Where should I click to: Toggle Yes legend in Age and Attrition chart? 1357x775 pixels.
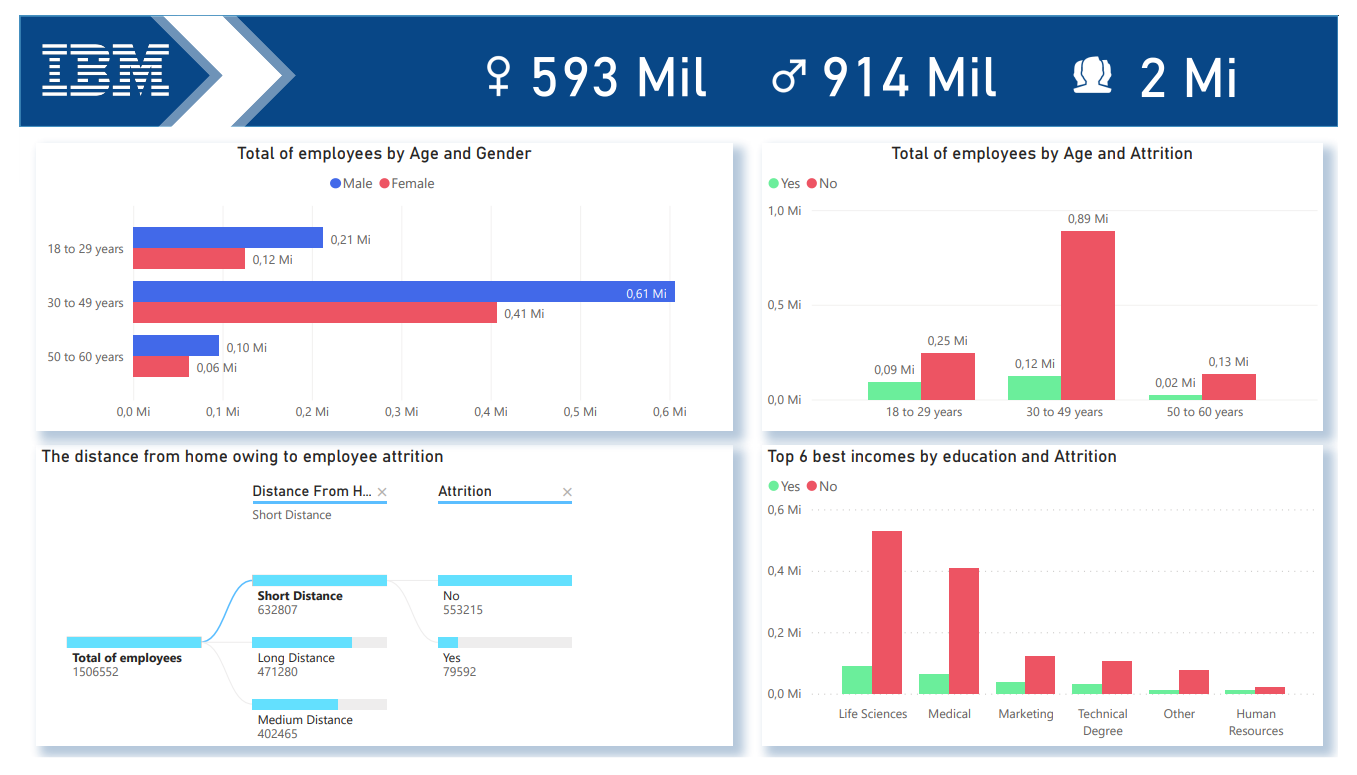[785, 184]
